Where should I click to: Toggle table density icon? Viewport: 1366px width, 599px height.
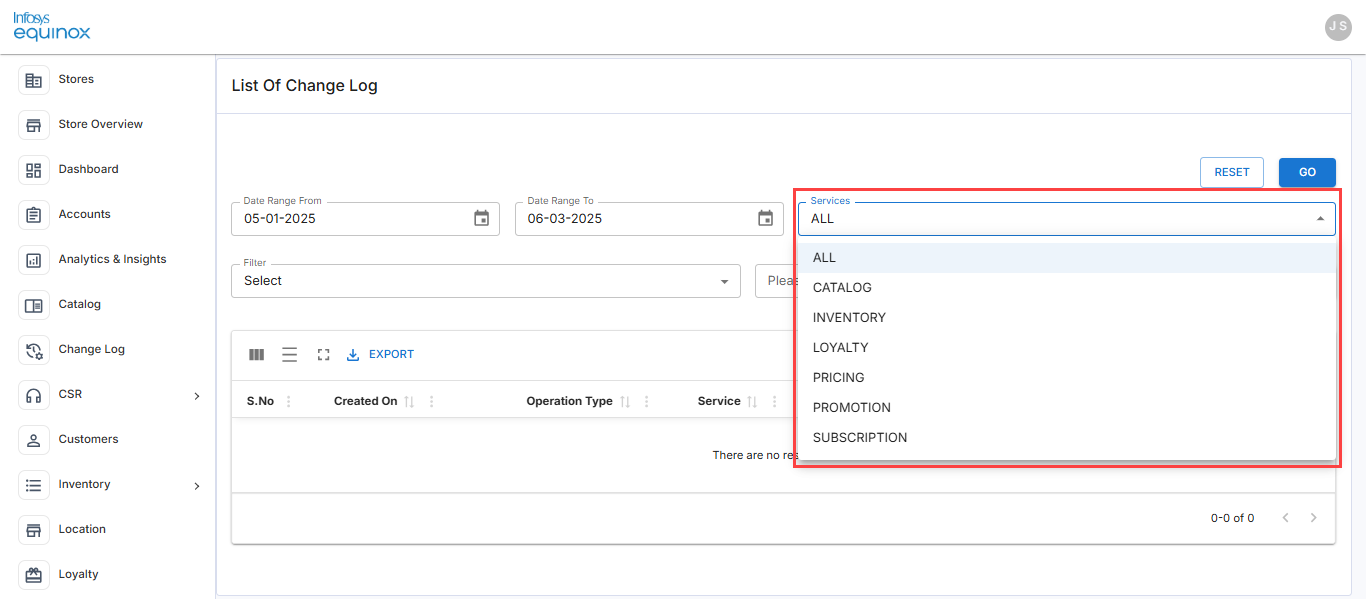[x=290, y=354]
